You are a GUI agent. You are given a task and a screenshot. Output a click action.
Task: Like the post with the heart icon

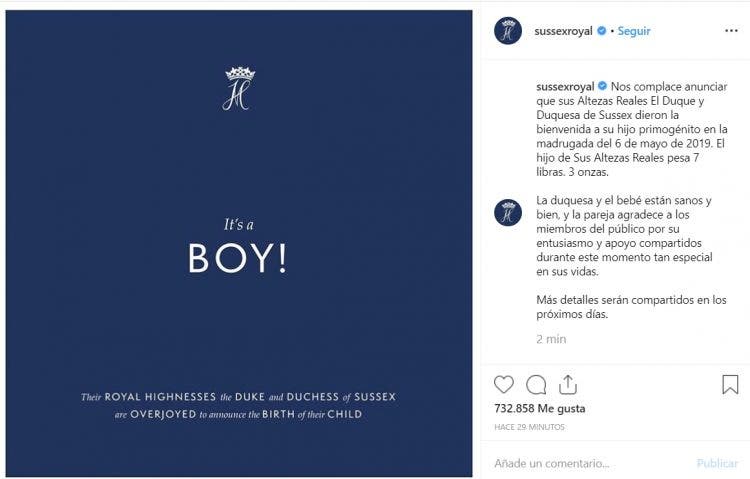pos(504,385)
